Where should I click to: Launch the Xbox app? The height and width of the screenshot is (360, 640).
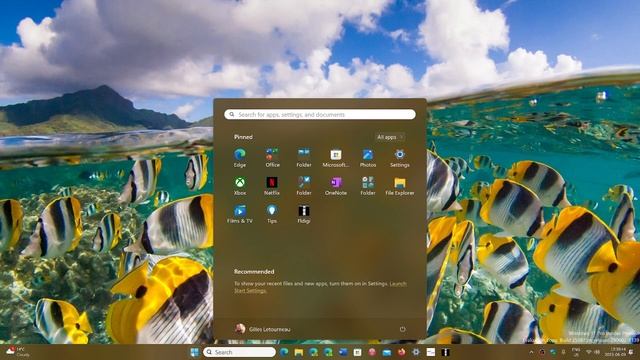point(240,186)
